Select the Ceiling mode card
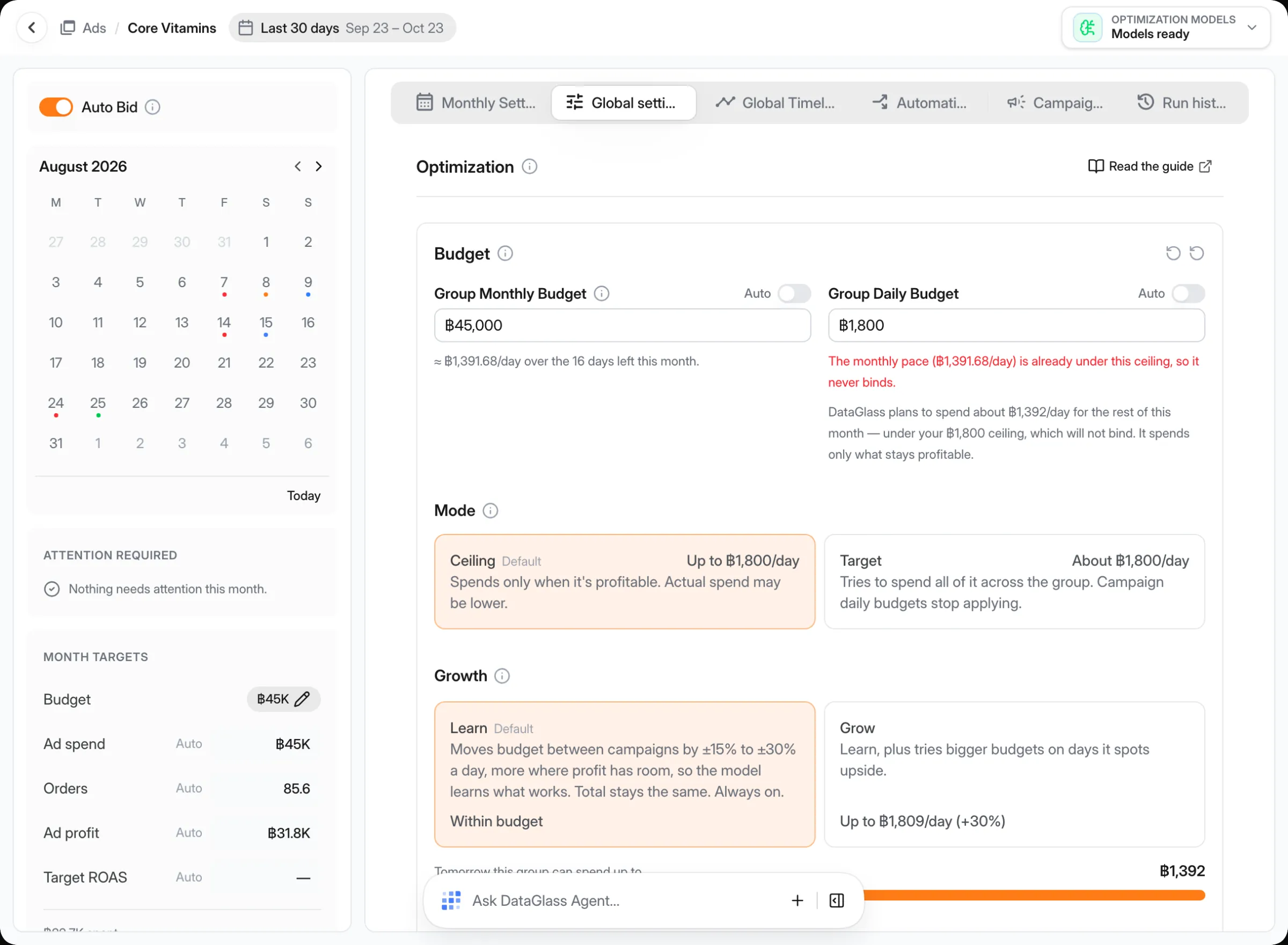Viewport: 1288px width, 945px height. click(x=624, y=581)
